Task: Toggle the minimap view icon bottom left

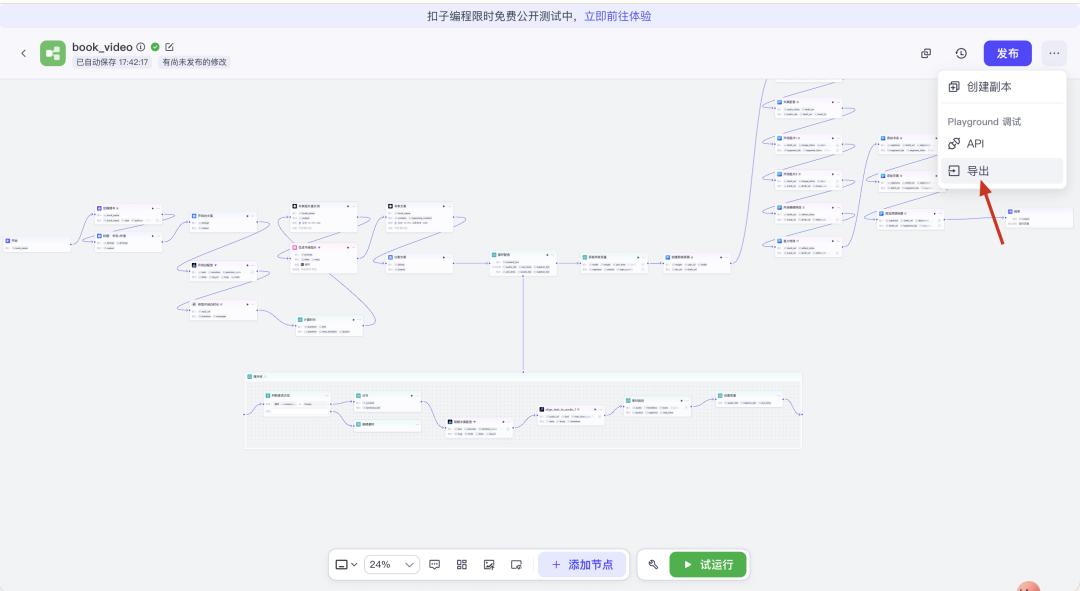Action: tap(340, 563)
